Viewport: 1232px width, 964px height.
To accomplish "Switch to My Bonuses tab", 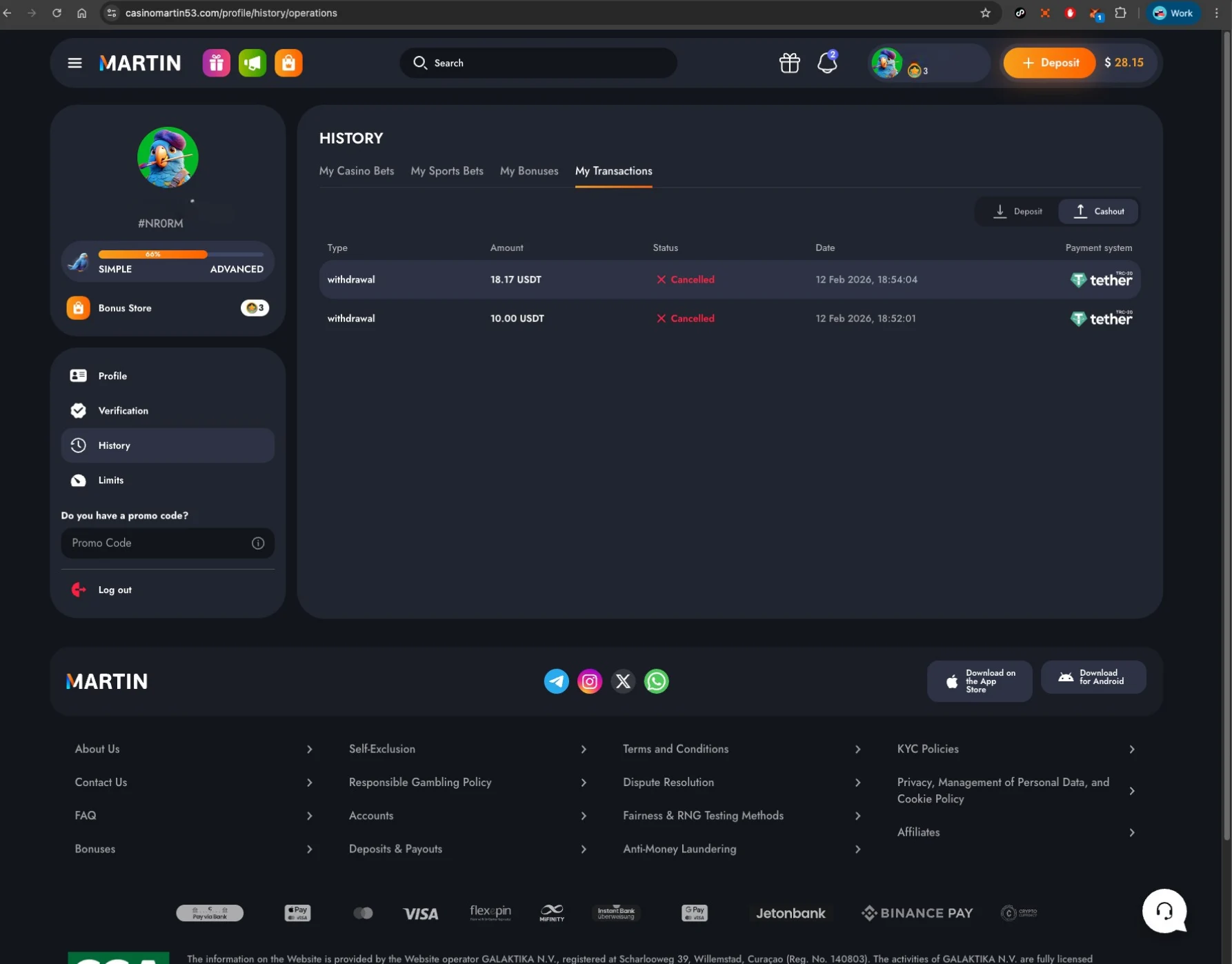I will [x=529, y=171].
